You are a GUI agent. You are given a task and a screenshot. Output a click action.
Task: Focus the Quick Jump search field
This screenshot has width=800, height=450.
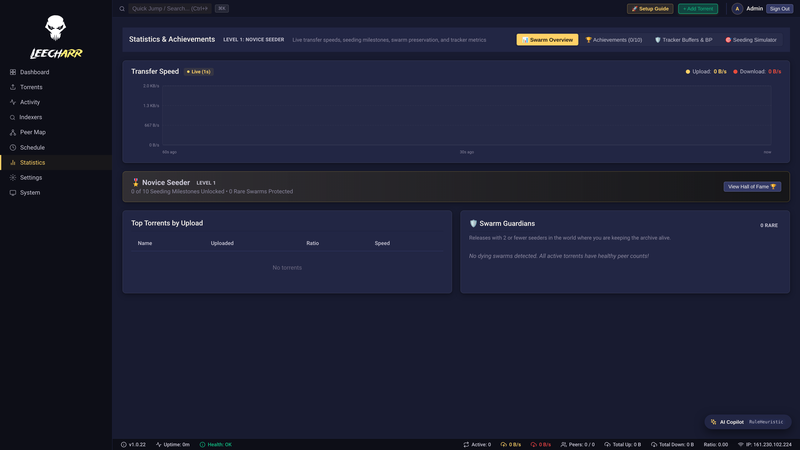point(170,9)
